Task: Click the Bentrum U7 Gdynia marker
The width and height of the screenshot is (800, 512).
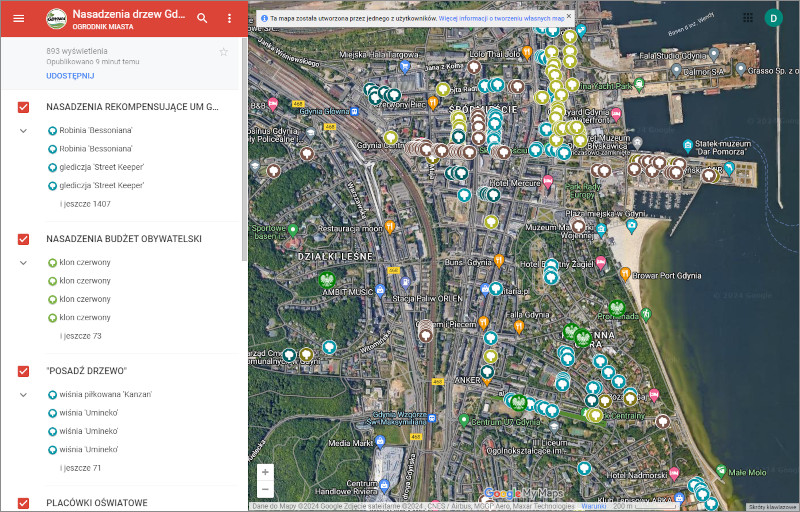Action: [x=464, y=420]
